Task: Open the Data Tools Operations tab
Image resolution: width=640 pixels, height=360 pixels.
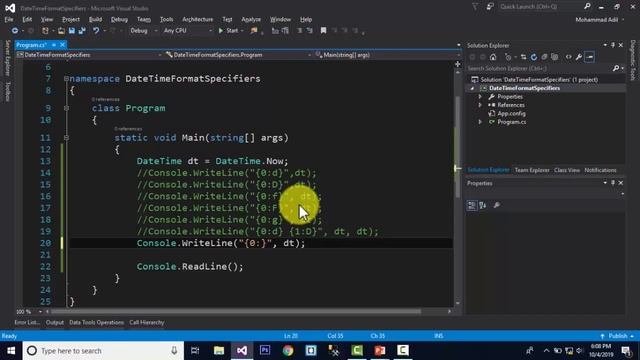Action: 96,322
